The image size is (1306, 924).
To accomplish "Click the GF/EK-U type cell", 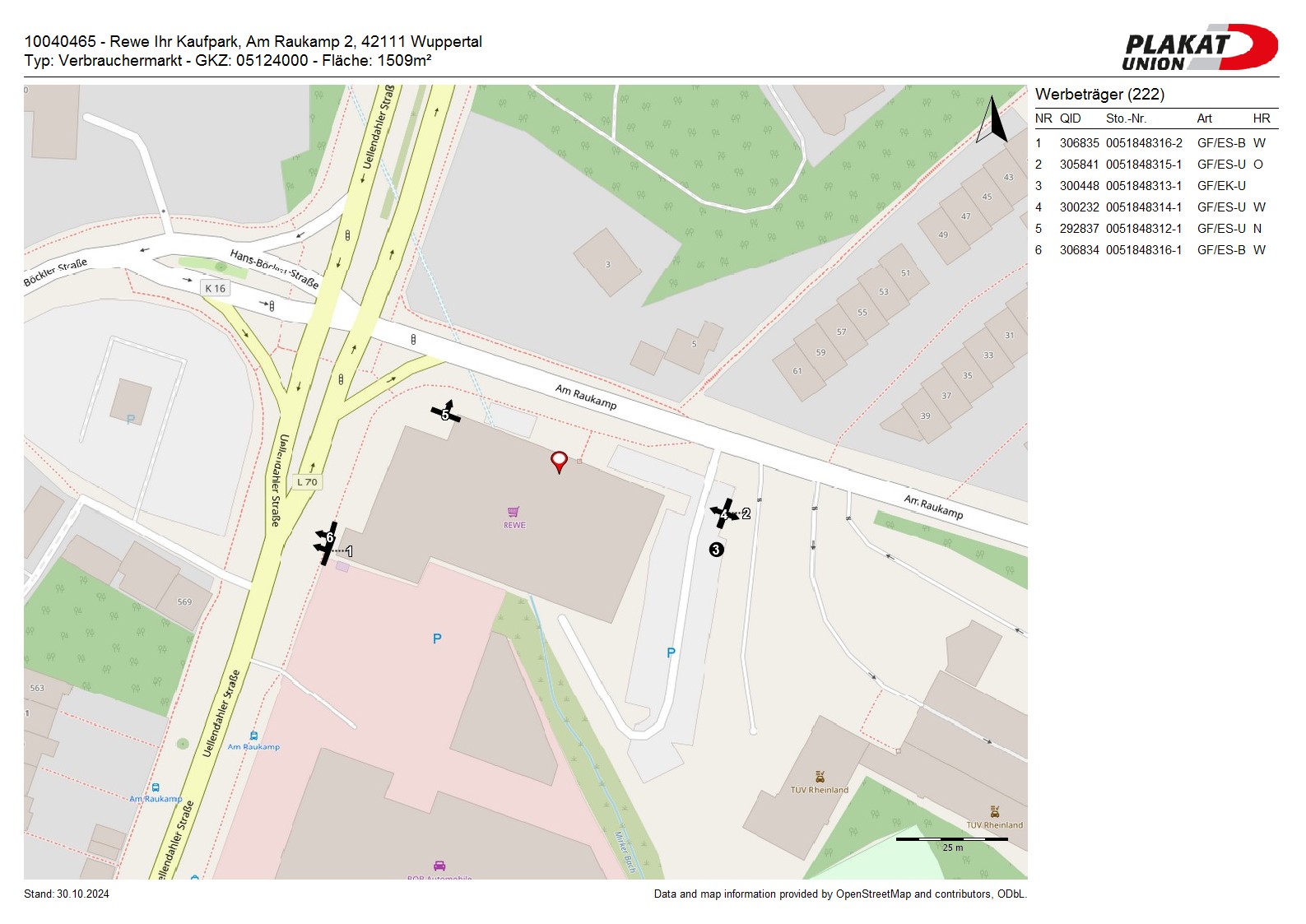I will click(x=1221, y=186).
